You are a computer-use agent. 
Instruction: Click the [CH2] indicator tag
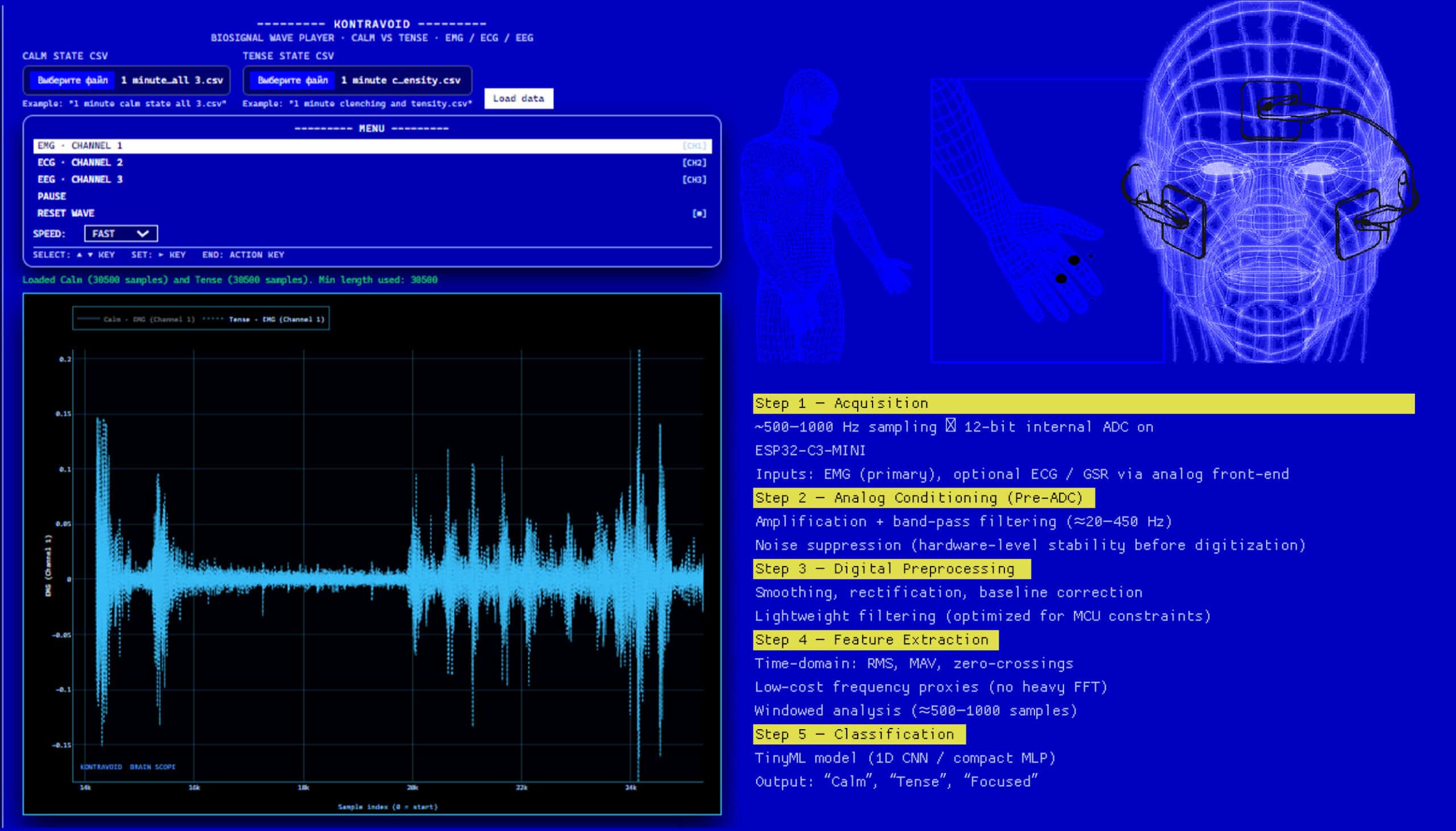point(694,163)
